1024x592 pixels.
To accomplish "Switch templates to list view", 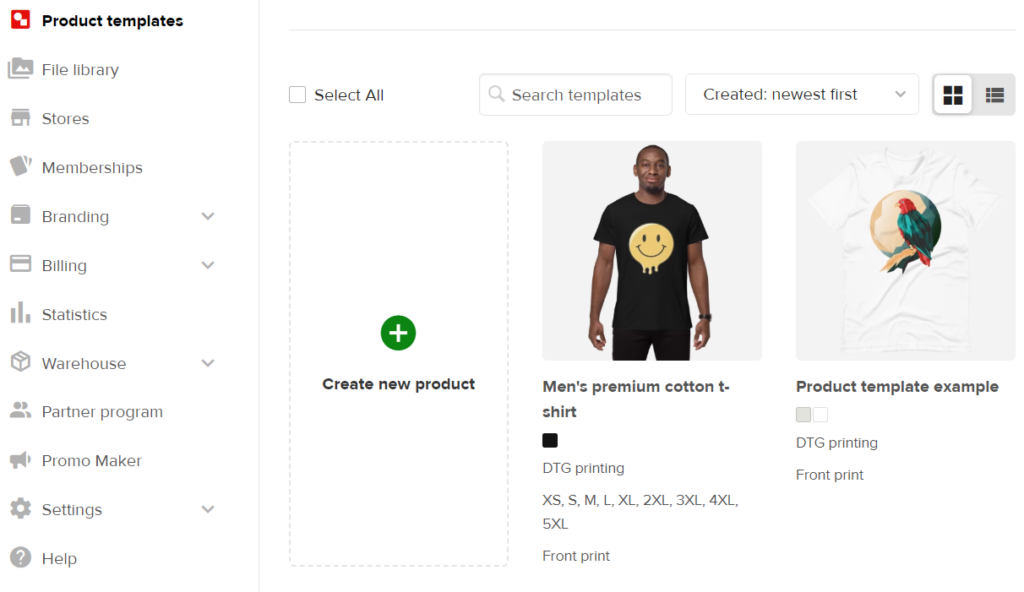I will tap(994, 94).
